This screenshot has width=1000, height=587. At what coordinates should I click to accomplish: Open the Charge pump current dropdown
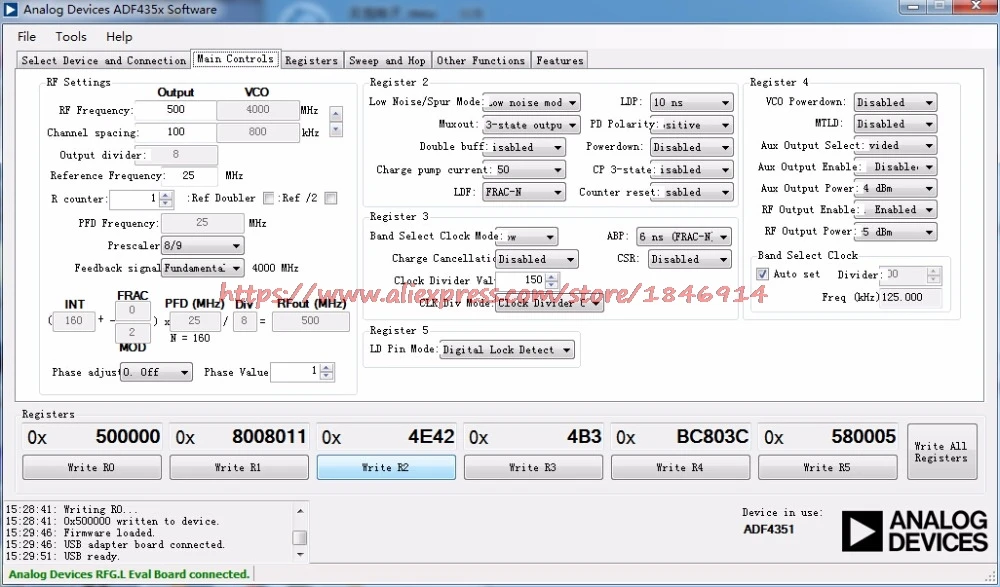click(524, 170)
